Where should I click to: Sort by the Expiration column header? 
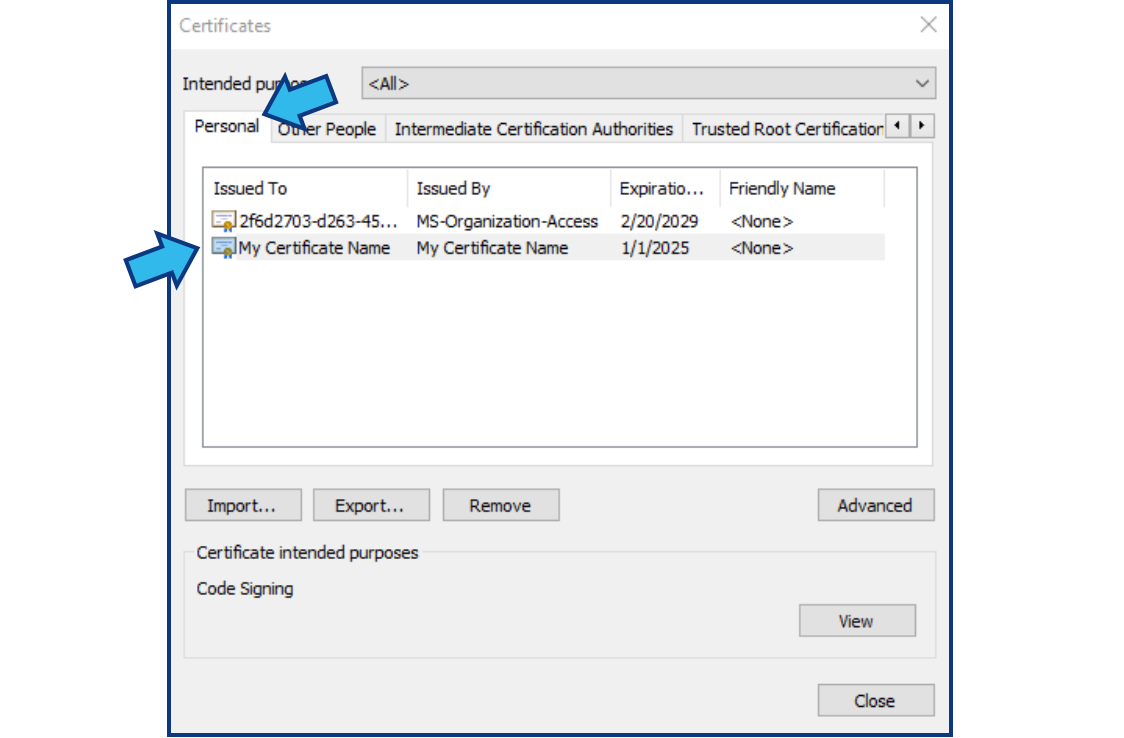(x=663, y=188)
